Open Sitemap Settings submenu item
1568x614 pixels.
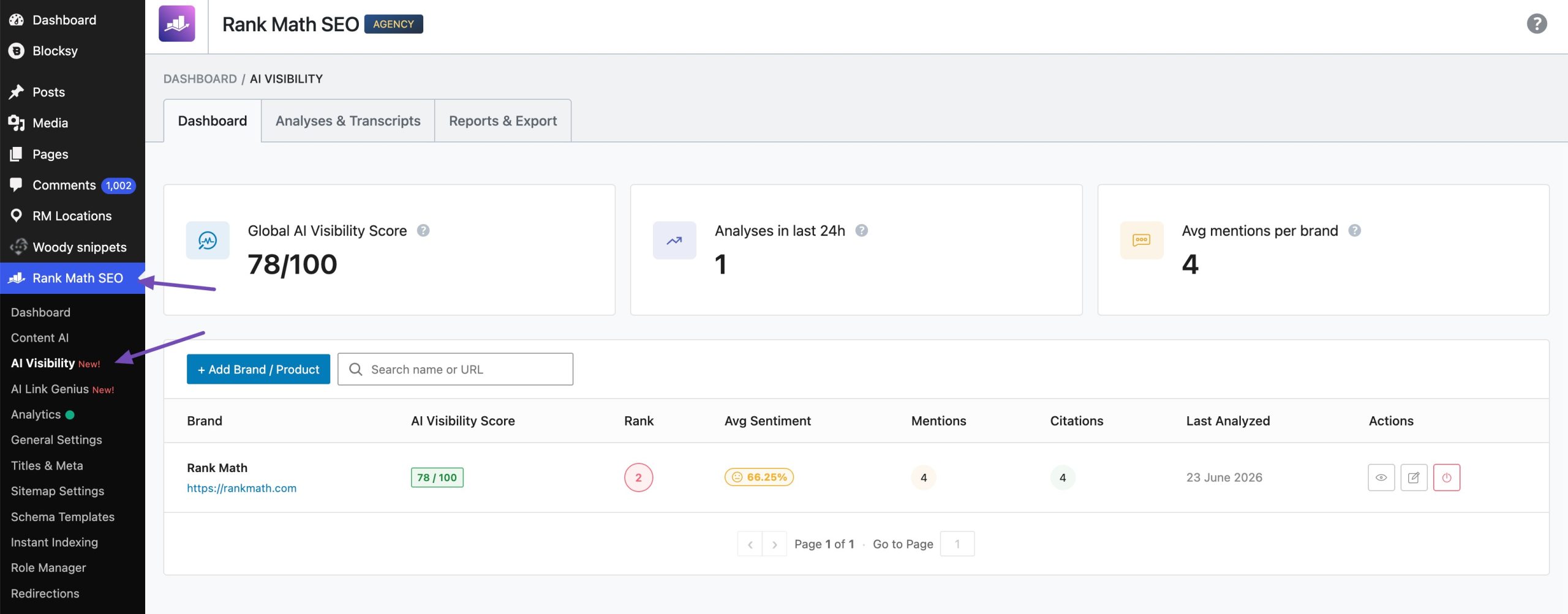pyautogui.click(x=57, y=491)
